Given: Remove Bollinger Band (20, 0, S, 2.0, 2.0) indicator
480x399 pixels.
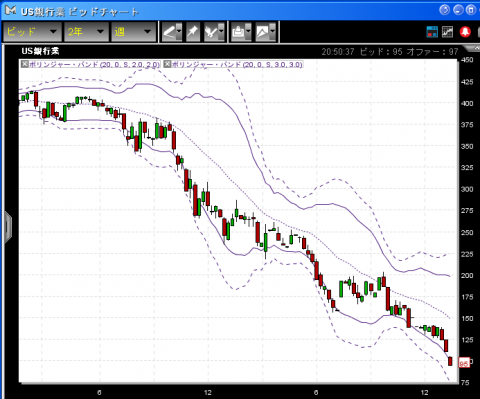Looking at the screenshot, I should pos(25,64).
